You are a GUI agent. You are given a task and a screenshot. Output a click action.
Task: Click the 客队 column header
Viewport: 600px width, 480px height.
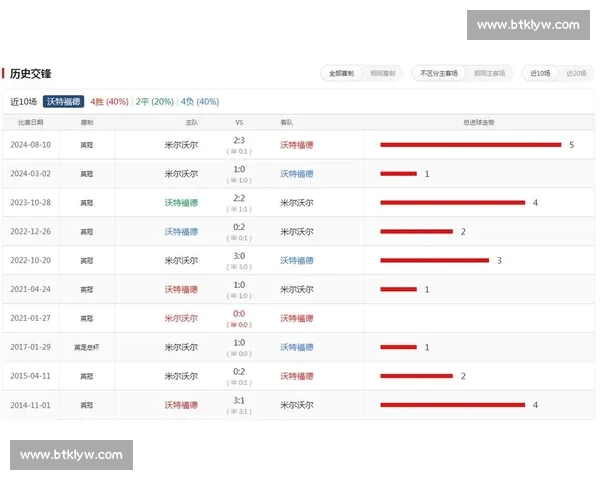[286, 122]
